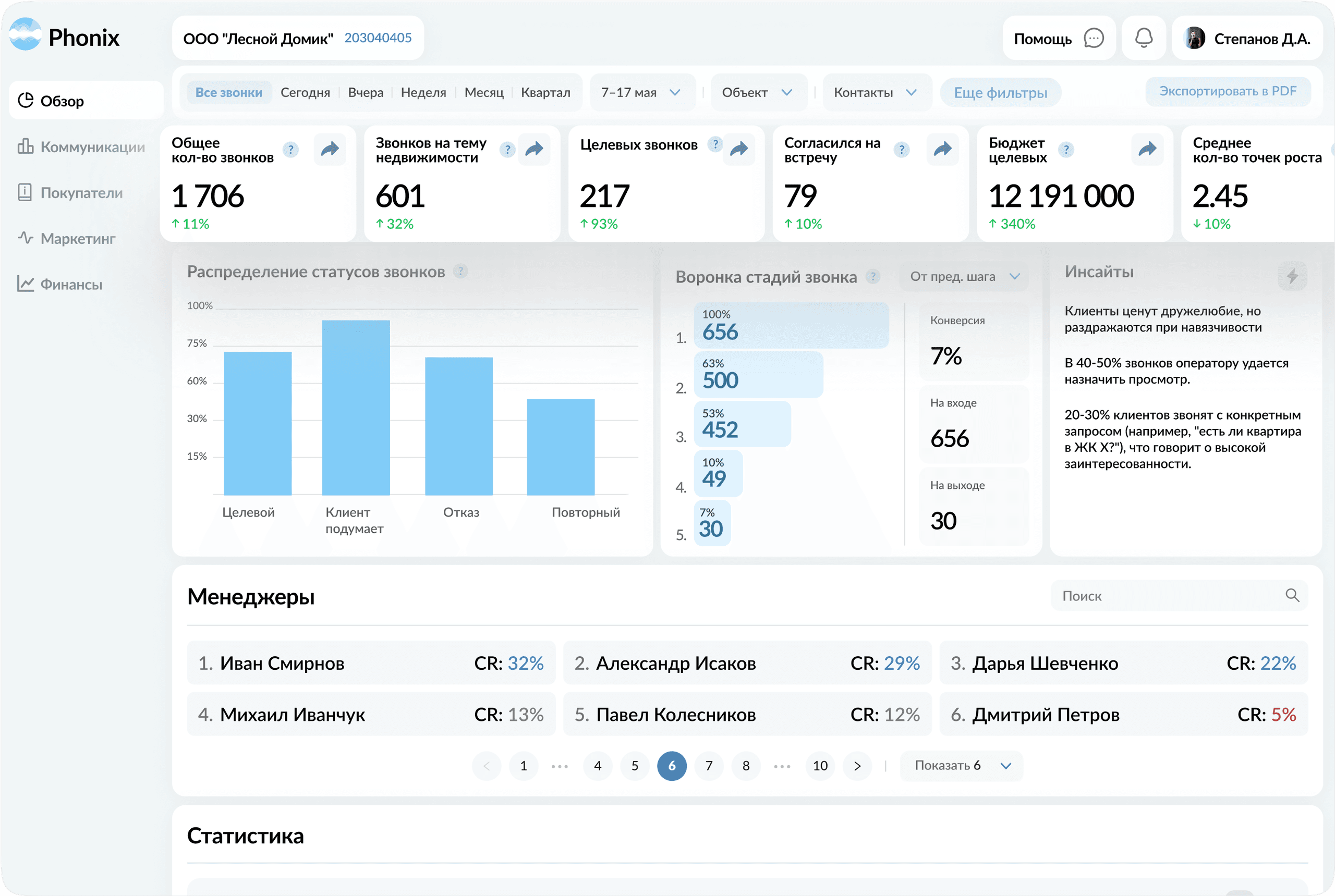Select the Квартал period filter
The width and height of the screenshot is (1335, 896).
[545, 93]
